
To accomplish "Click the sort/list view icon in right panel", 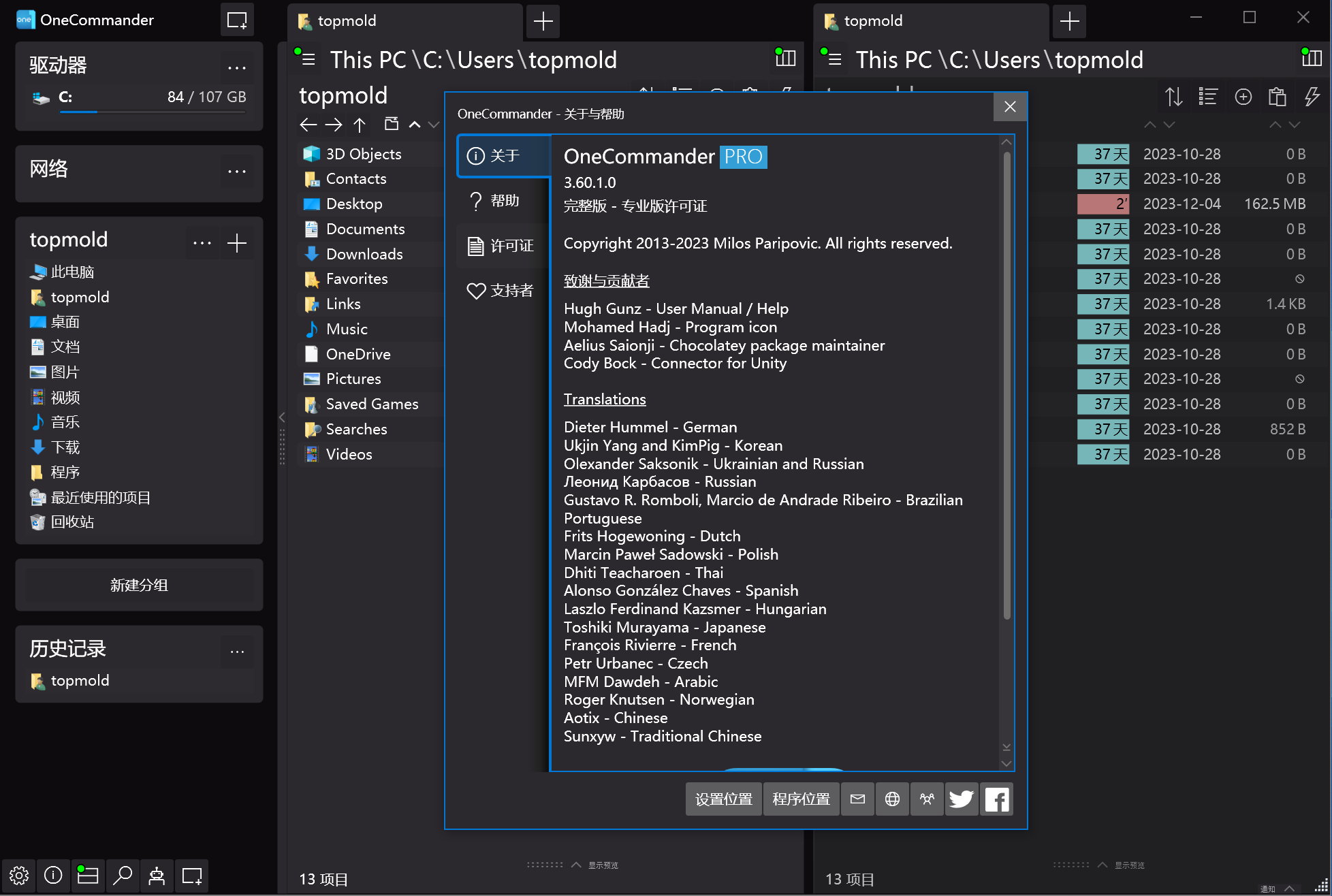I will pos(1207,96).
